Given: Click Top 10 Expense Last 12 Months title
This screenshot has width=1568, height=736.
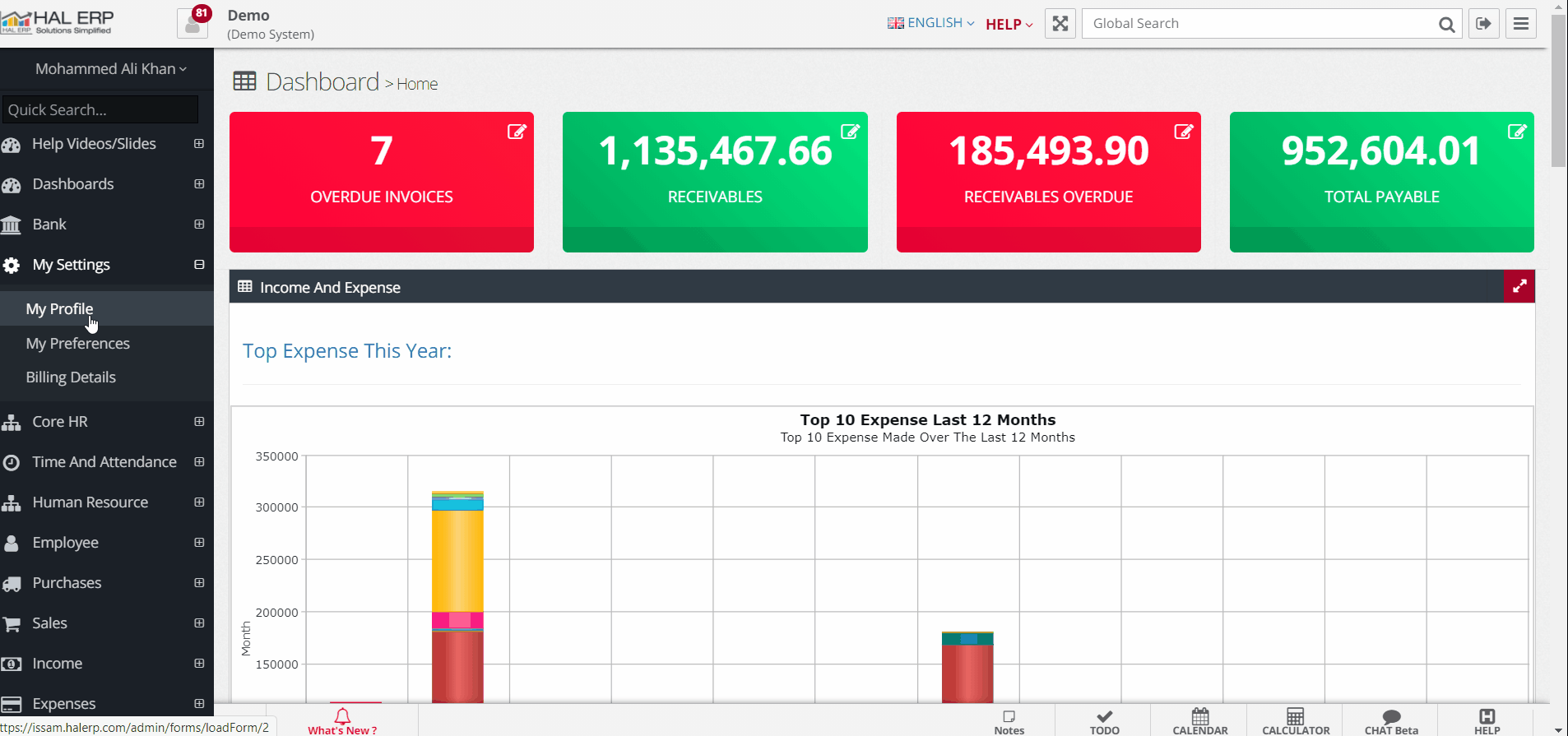Looking at the screenshot, I should (928, 419).
